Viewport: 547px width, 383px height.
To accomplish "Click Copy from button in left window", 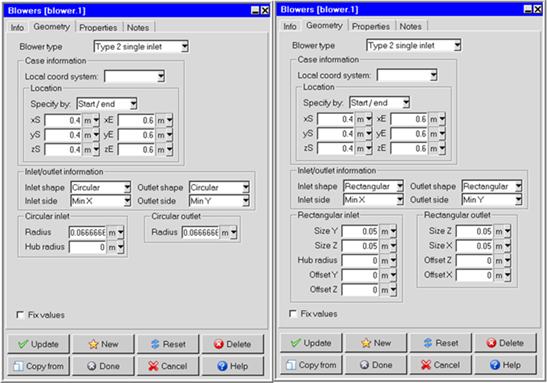I will coord(38,366).
